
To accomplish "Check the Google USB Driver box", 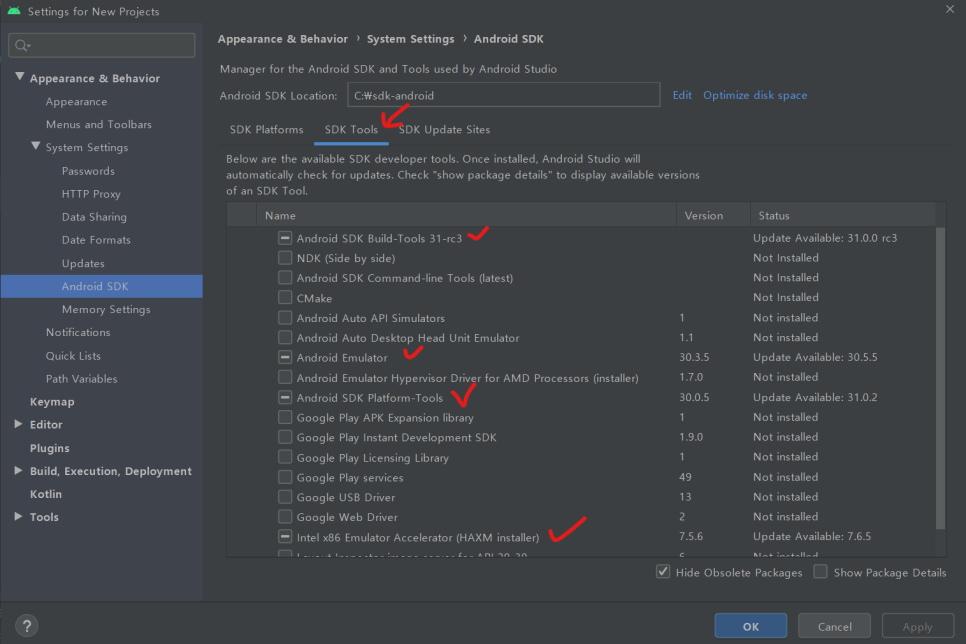I will [x=285, y=497].
